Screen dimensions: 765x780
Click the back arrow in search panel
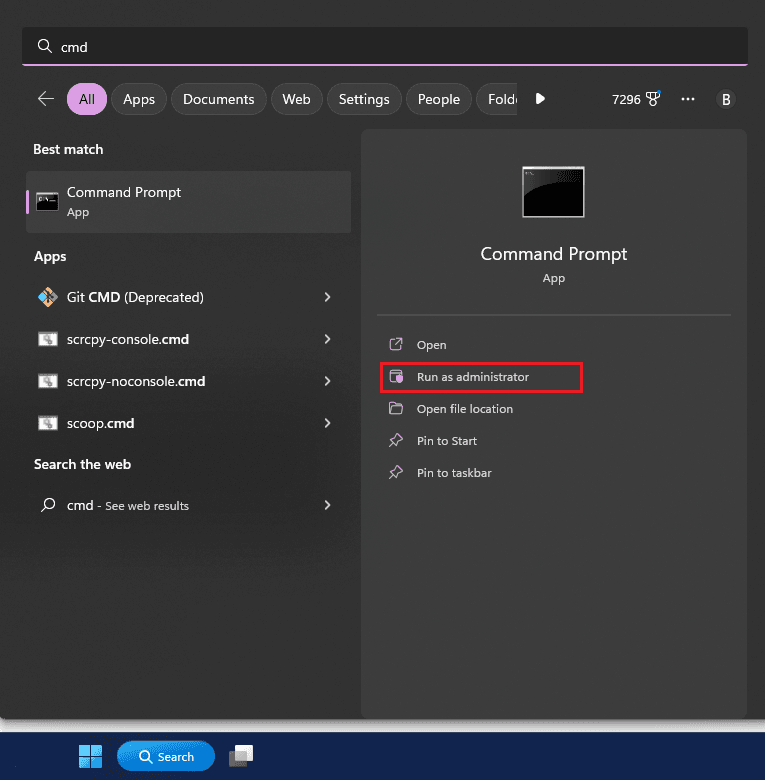pos(45,99)
